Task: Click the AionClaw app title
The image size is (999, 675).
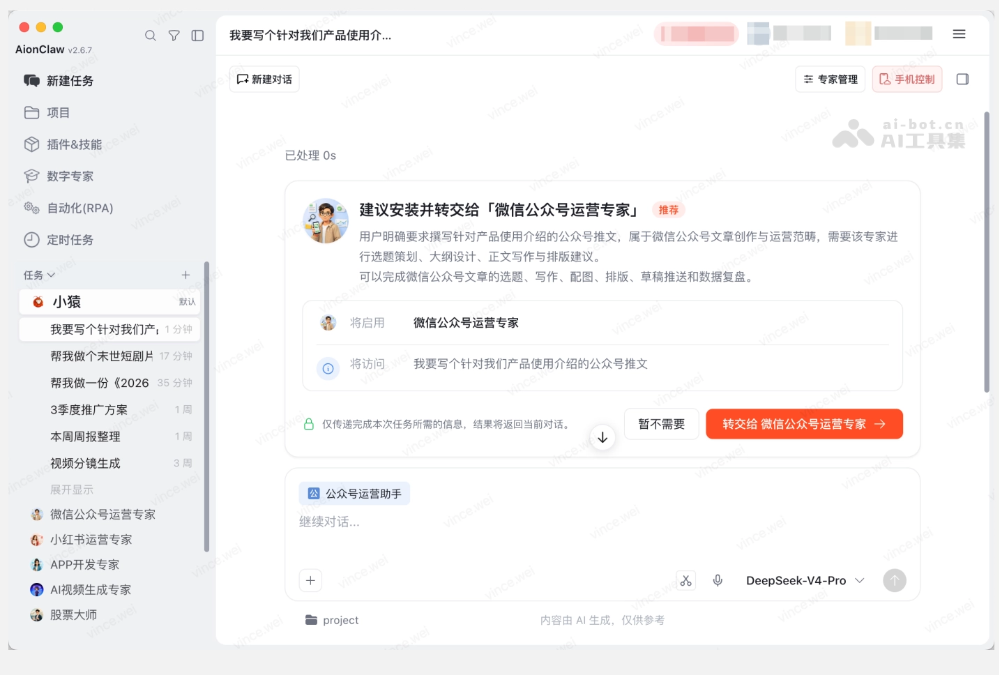Action: pos(40,49)
